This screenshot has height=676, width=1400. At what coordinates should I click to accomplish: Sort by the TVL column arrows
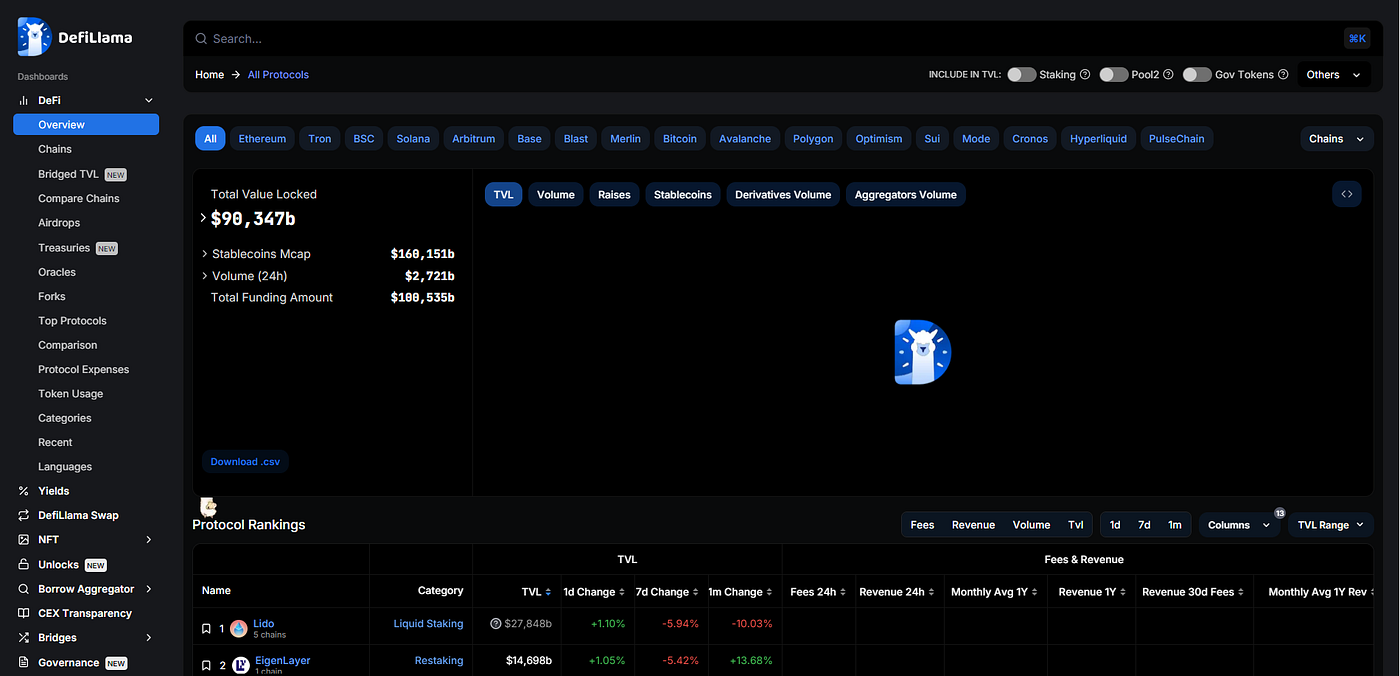[548, 593]
